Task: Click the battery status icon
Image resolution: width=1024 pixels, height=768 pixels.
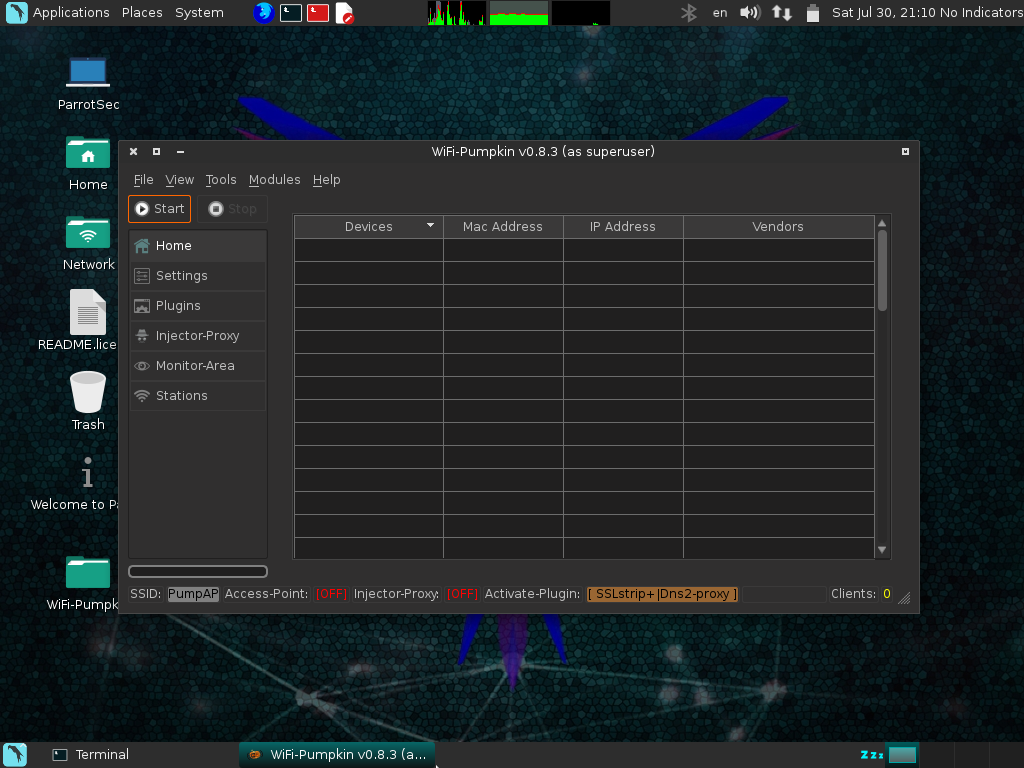Action: [812, 12]
